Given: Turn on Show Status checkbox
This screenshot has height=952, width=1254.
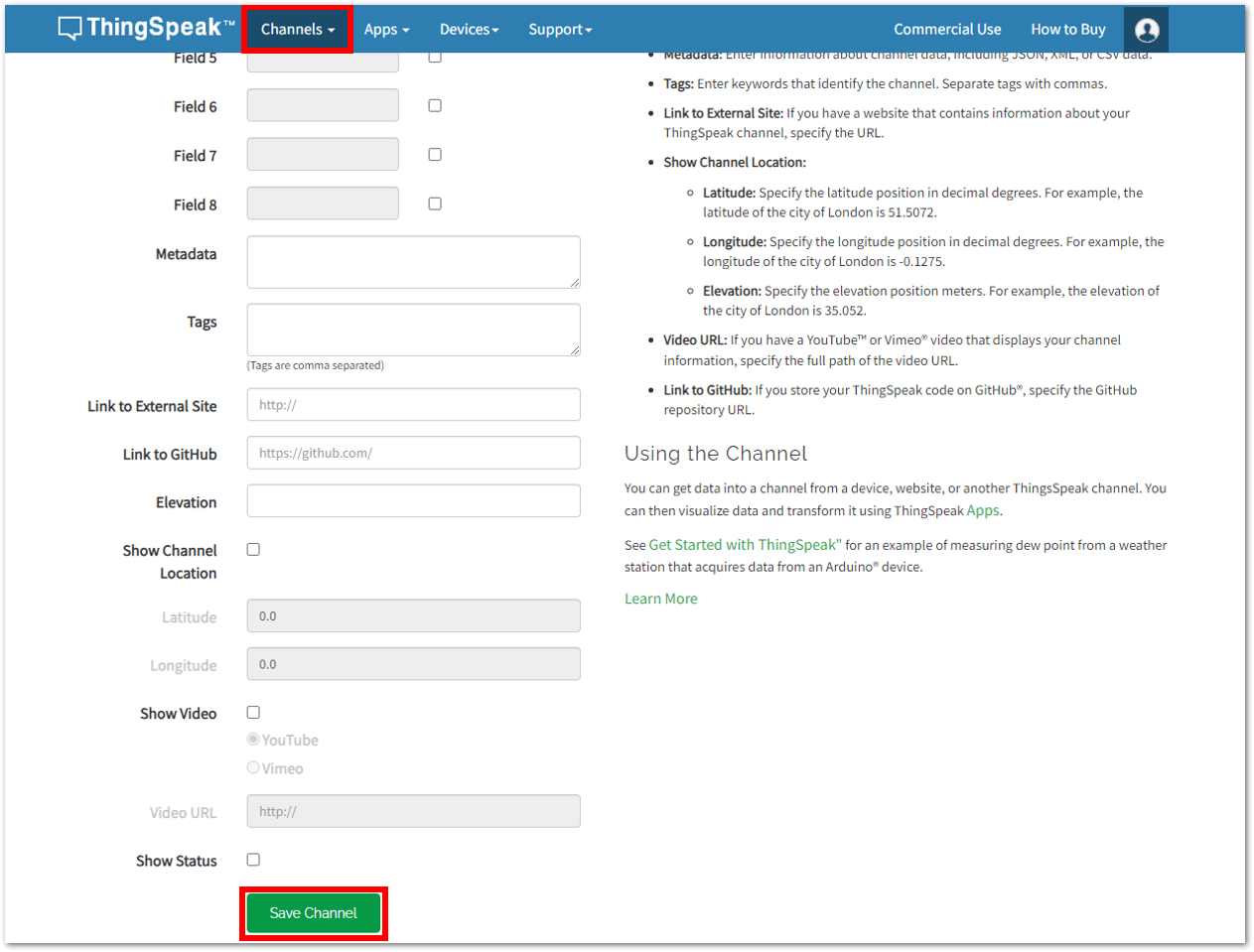Looking at the screenshot, I should pos(253,860).
